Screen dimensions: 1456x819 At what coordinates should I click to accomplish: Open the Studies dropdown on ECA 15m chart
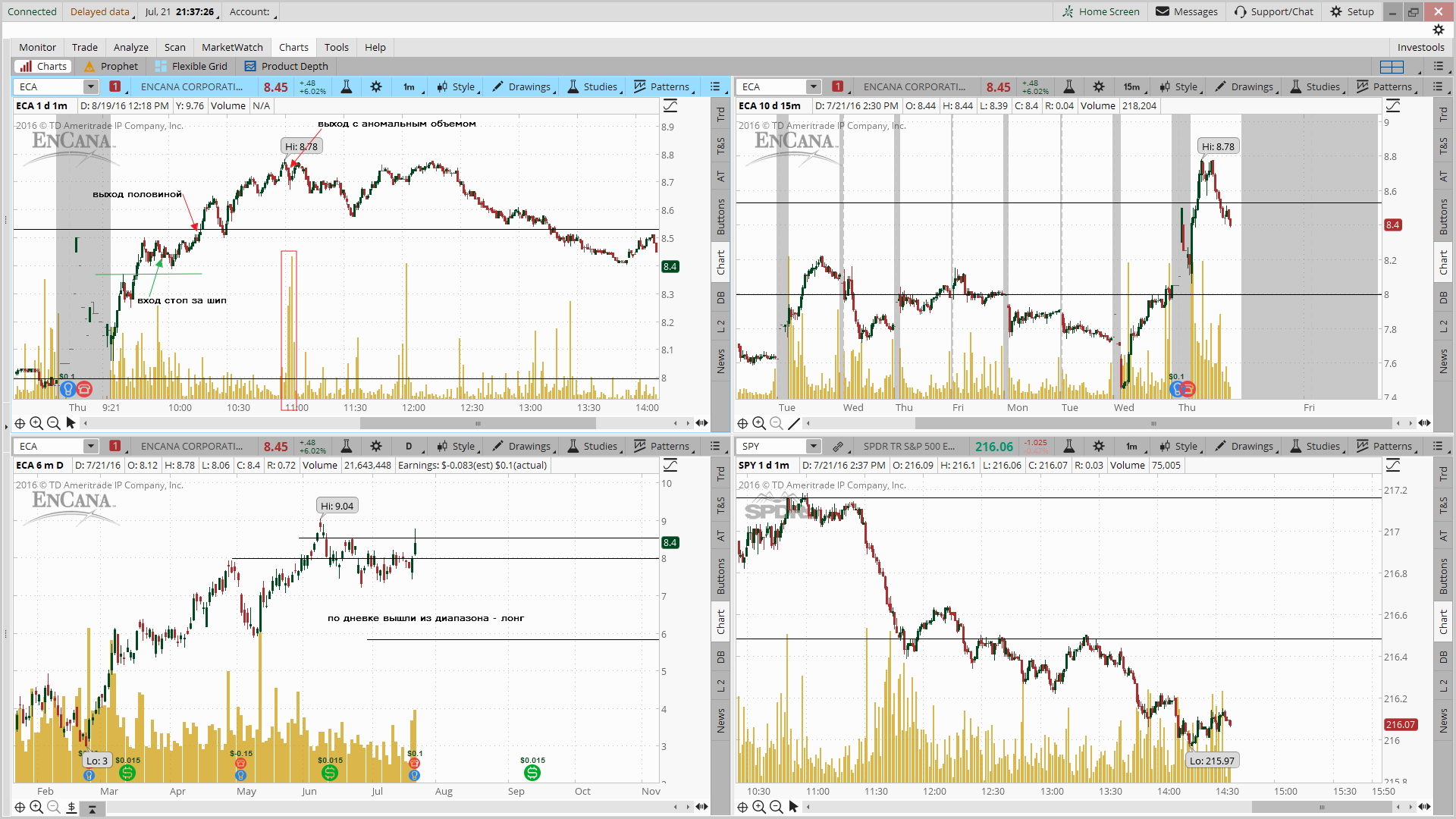coord(1316,86)
